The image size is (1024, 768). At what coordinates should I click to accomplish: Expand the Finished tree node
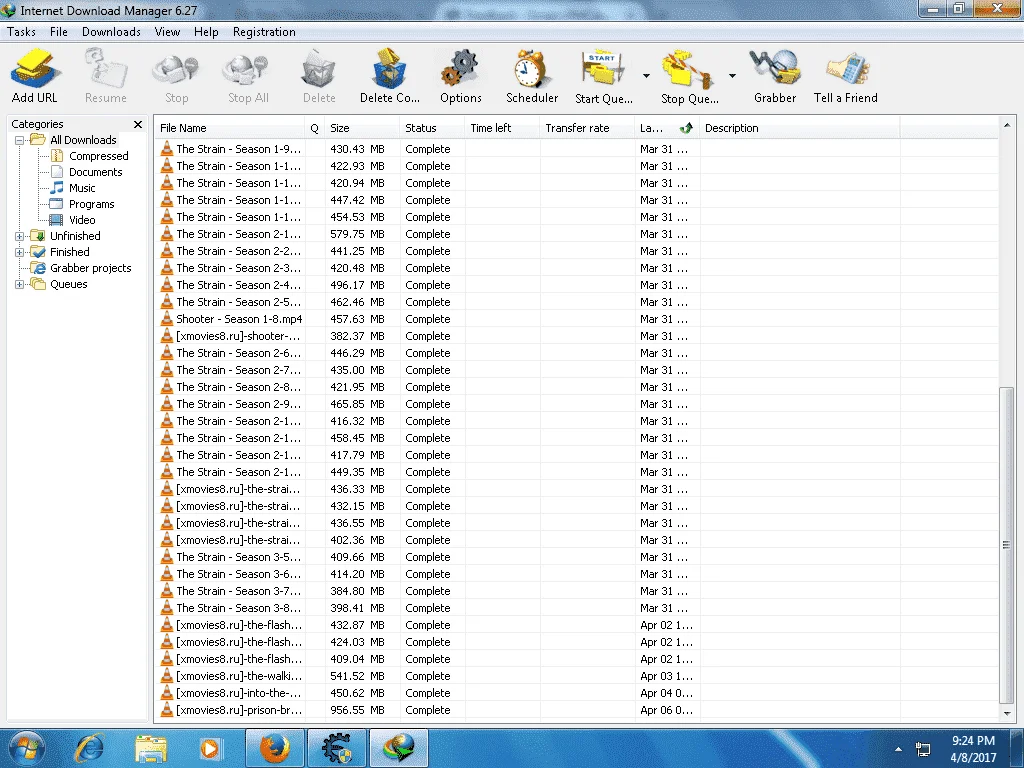point(20,252)
